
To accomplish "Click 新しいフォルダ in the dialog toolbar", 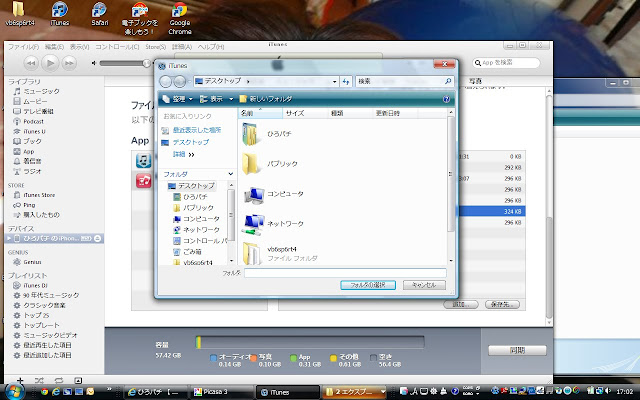I will point(266,99).
